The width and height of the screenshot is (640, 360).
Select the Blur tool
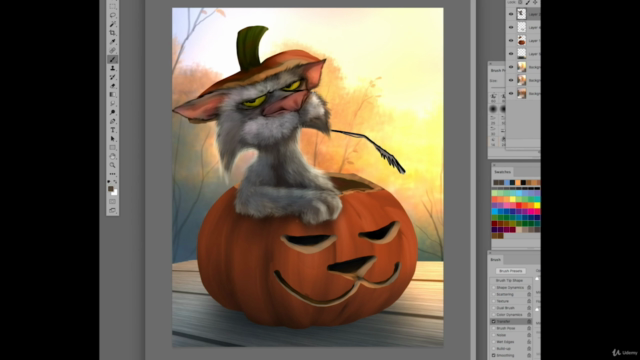(113, 104)
